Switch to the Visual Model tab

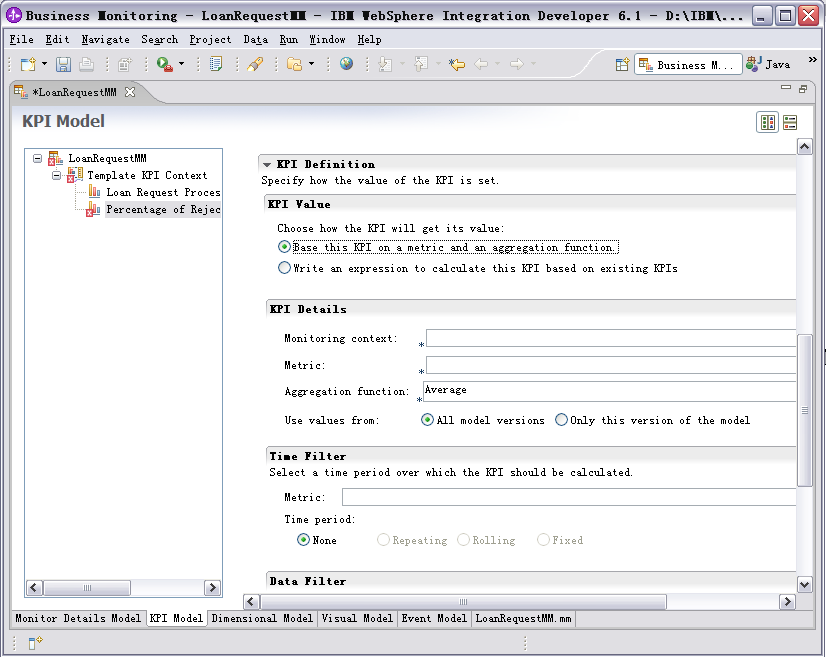tap(357, 619)
